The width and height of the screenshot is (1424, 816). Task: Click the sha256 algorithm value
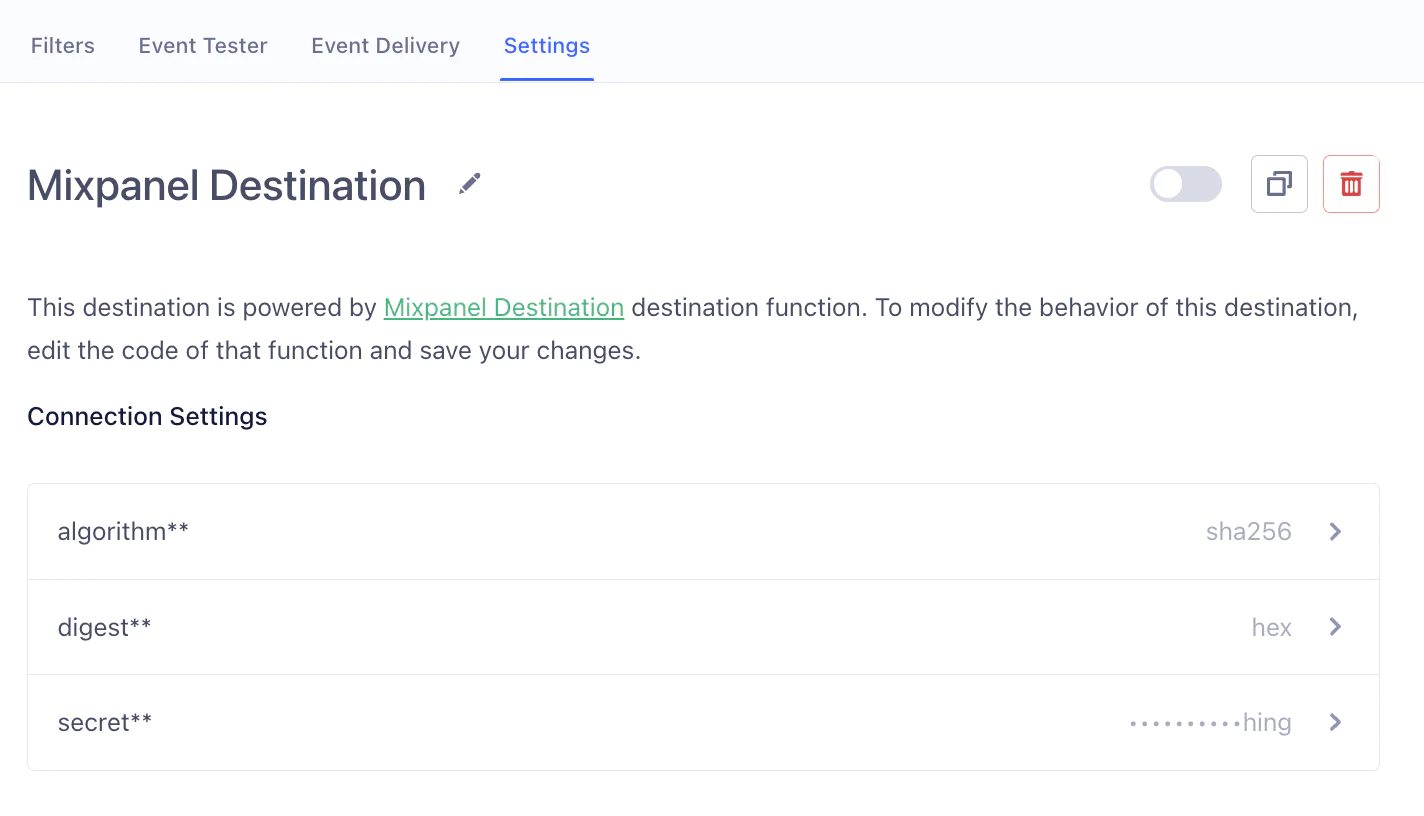coord(1248,532)
